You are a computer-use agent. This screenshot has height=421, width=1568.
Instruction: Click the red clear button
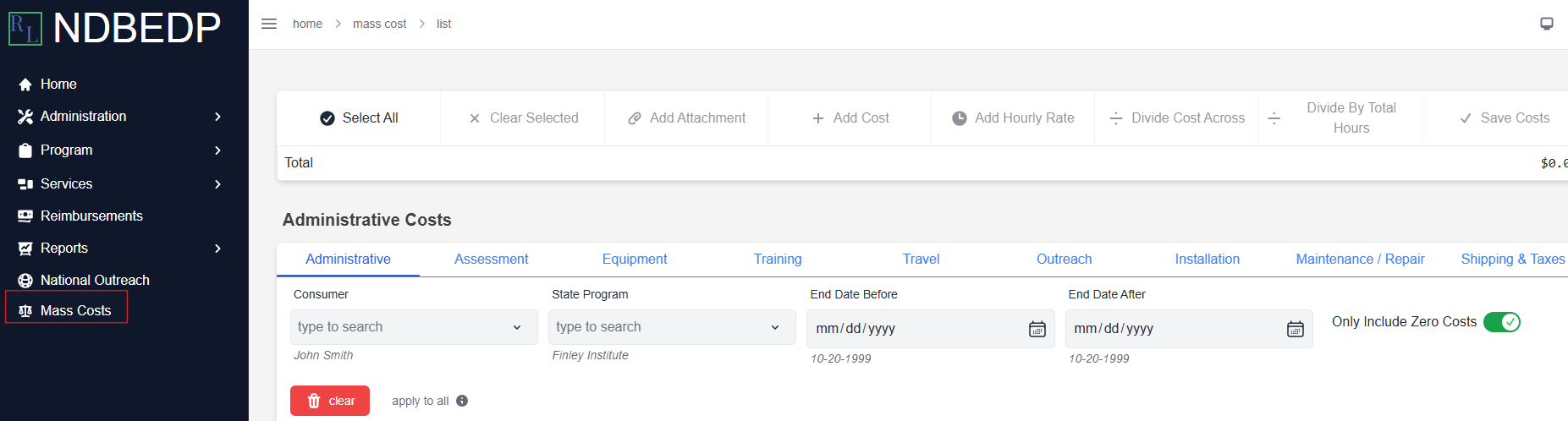point(330,401)
